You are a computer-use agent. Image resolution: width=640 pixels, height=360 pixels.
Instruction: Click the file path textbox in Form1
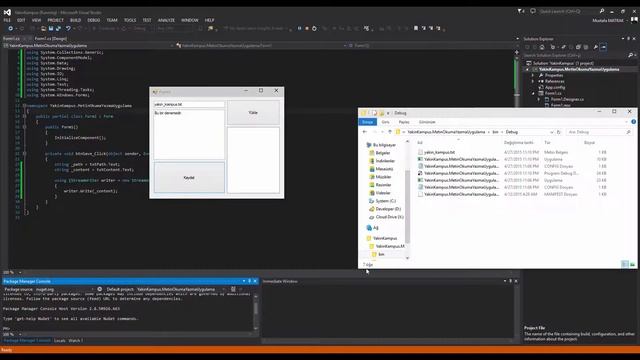point(189,104)
